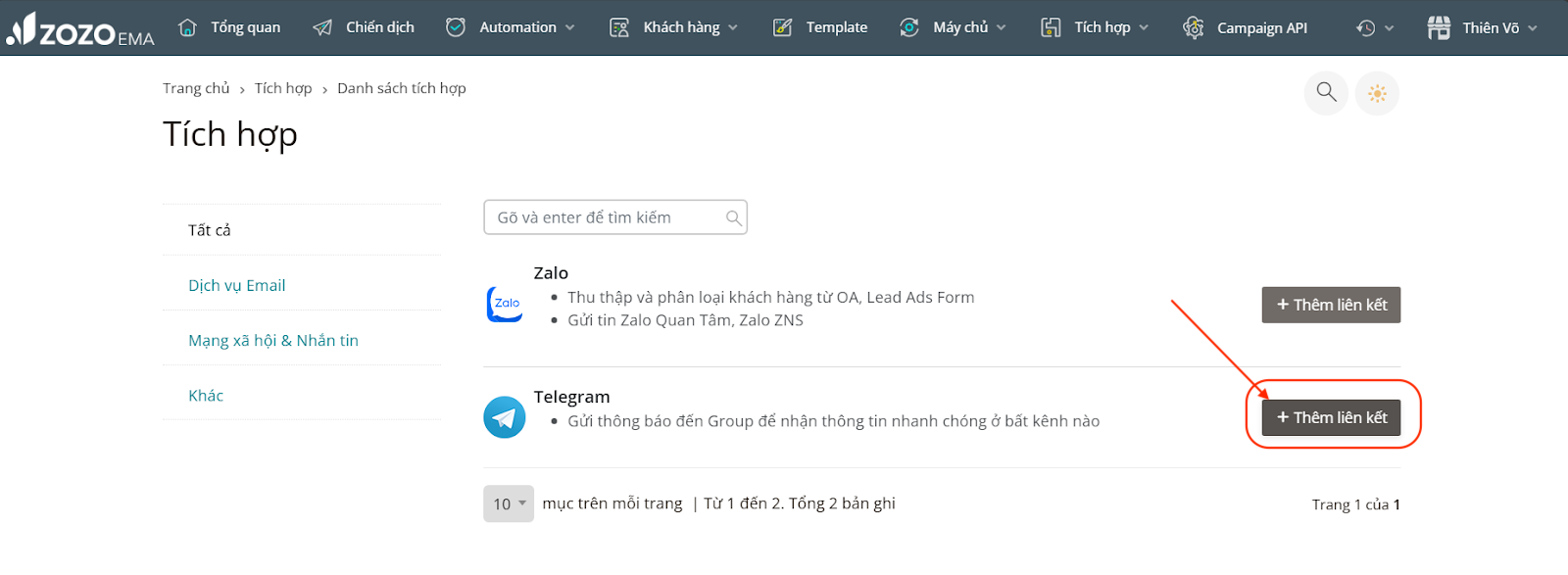Select Mạng xã hội & Nhắn tin category
Image resolution: width=1568 pixels, height=575 pixels.
pyautogui.click(x=273, y=340)
